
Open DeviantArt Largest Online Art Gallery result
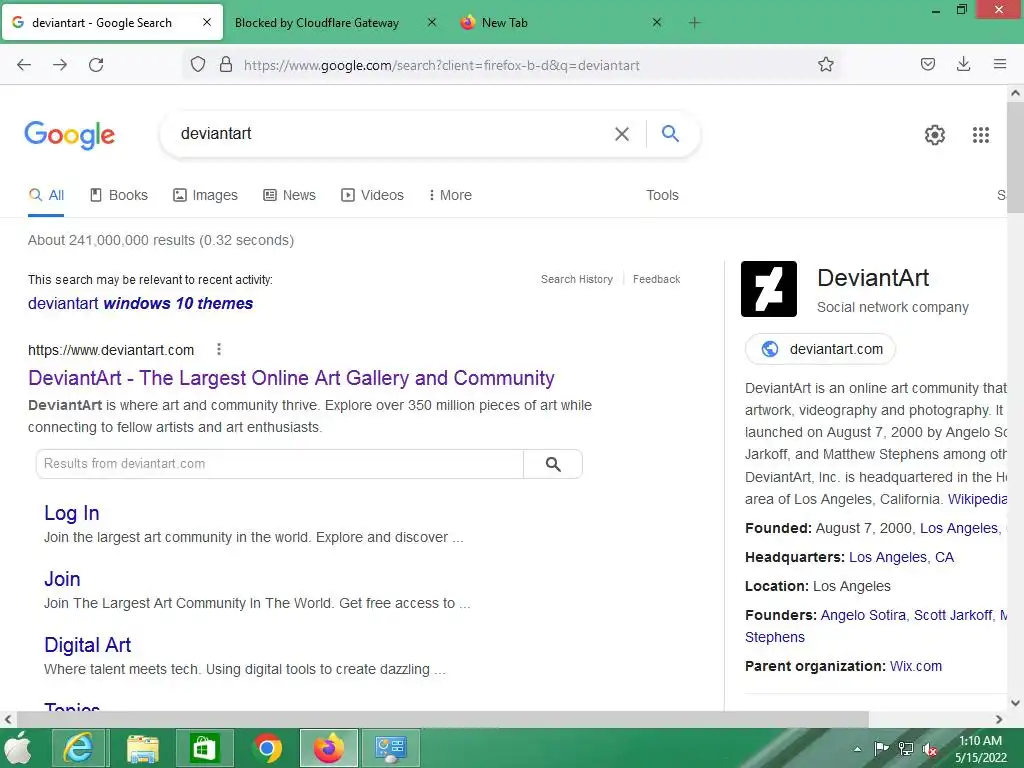point(291,378)
